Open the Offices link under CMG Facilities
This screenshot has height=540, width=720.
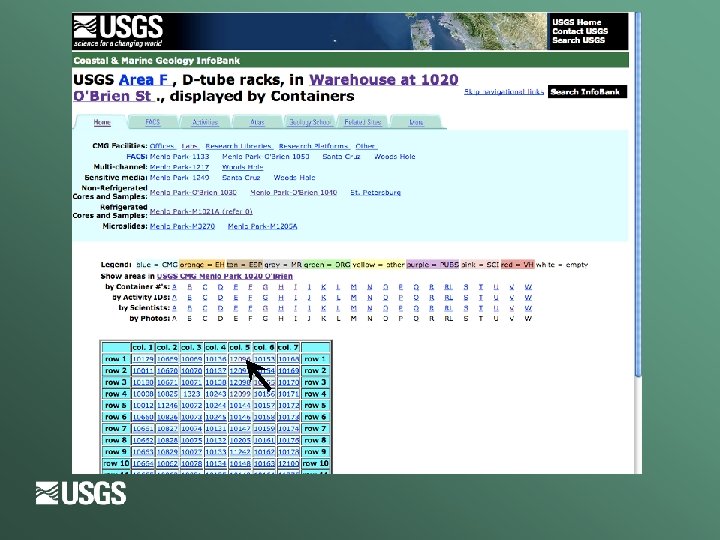click(163, 146)
